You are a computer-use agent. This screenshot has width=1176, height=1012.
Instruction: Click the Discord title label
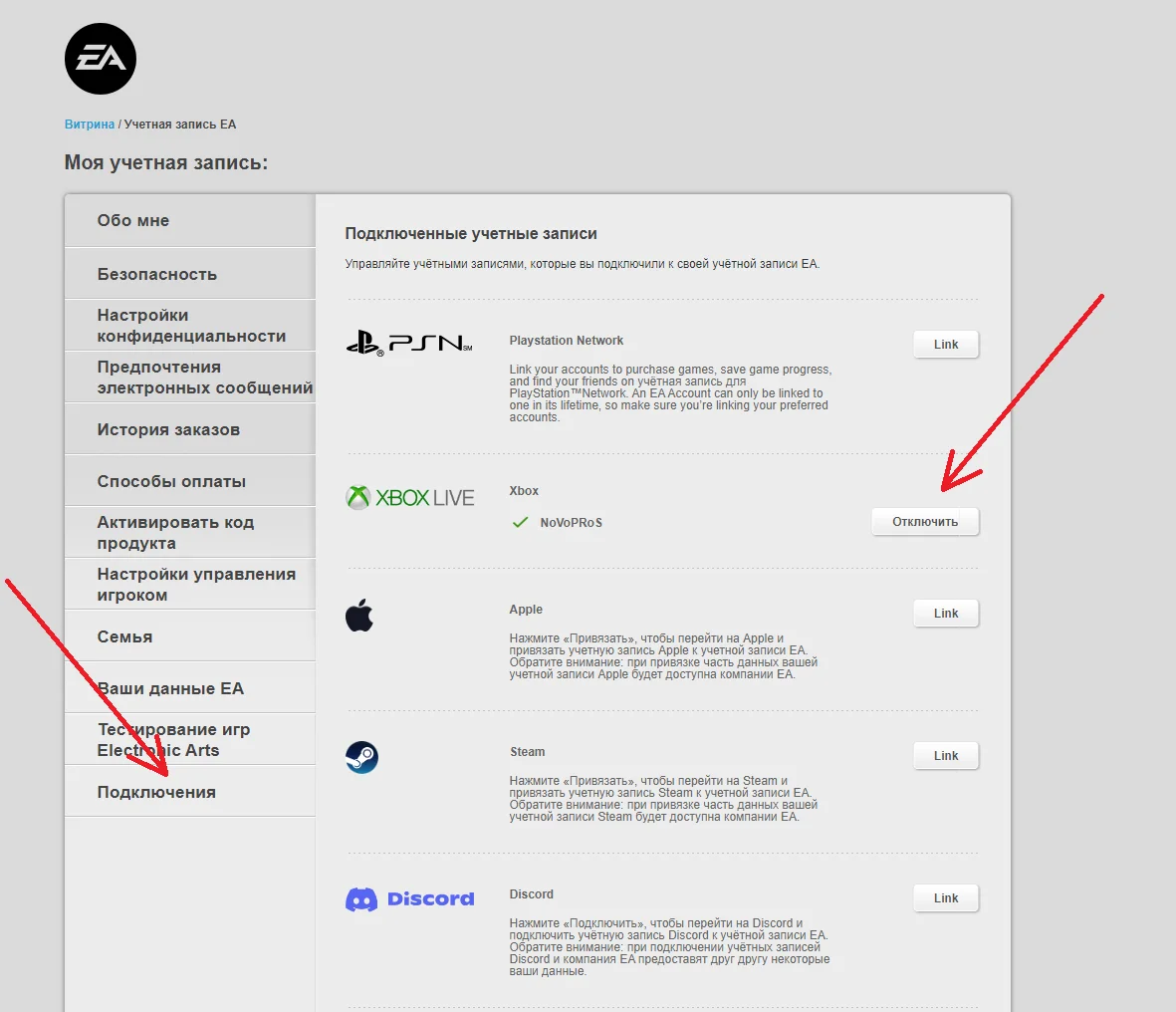(x=531, y=894)
